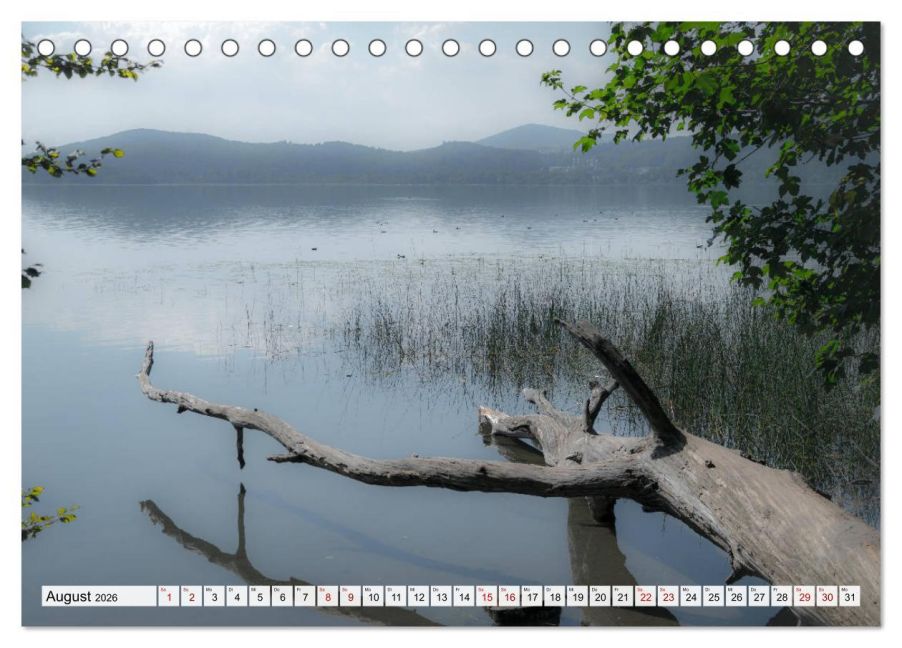The width and height of the screenshot is (902, 648).
Task: Select the last date cell 31
Action: (849, 597)
